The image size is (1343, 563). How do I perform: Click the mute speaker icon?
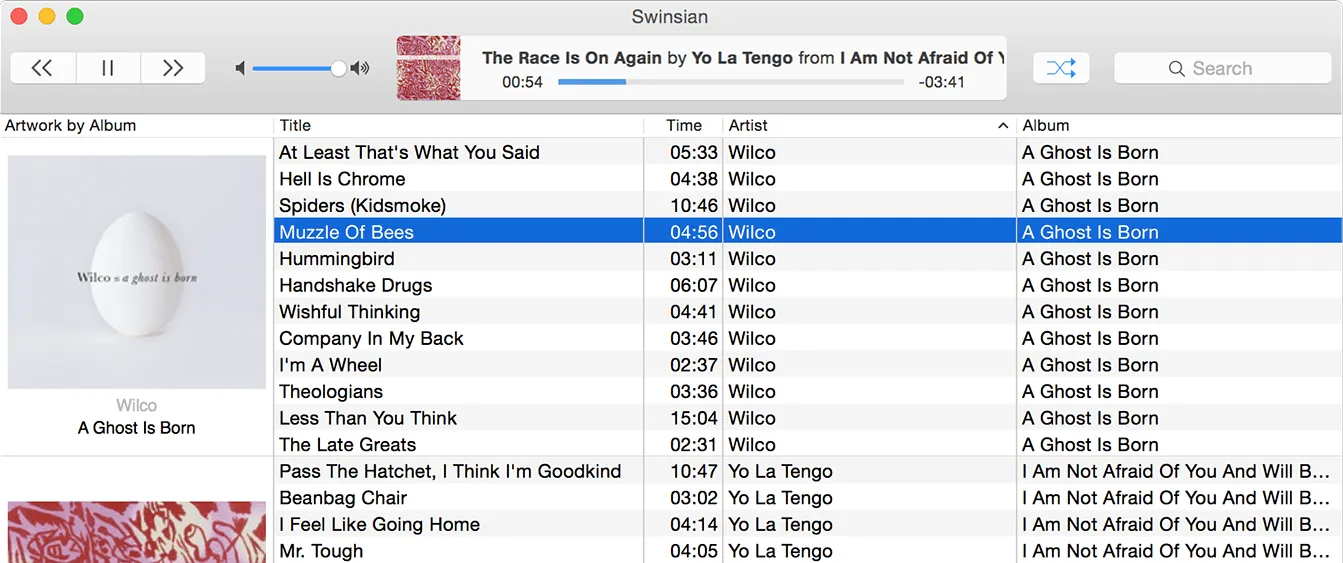coord(240,68)
